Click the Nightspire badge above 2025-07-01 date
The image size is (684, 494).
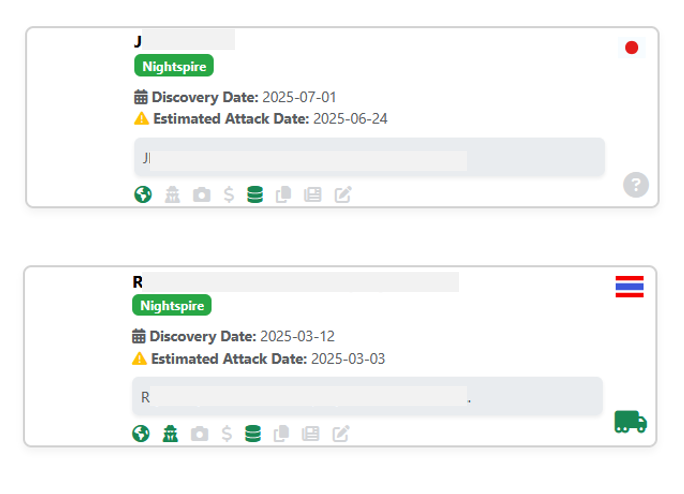[174, 66]
